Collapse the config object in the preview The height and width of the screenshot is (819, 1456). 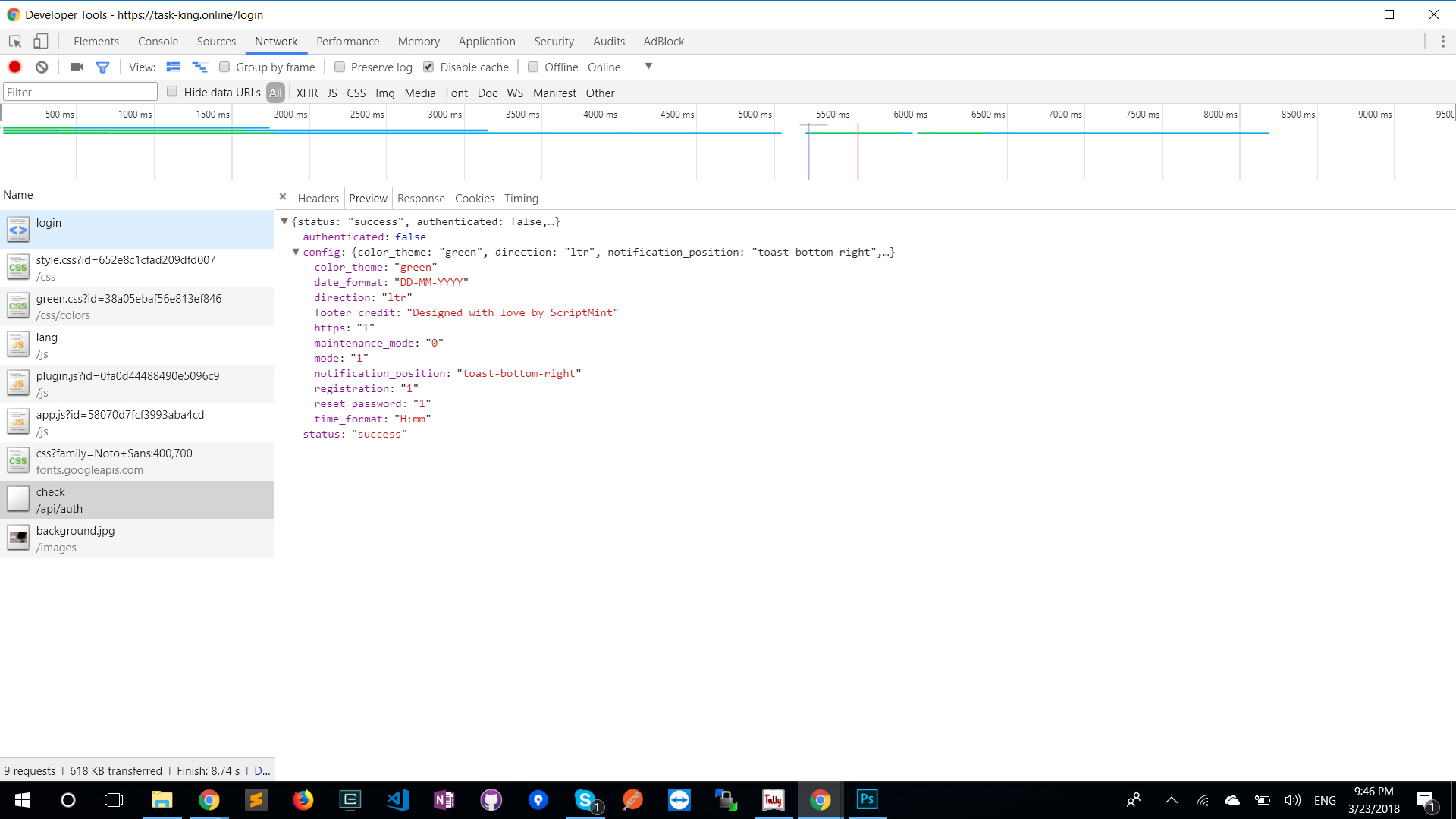click(296, 252)
